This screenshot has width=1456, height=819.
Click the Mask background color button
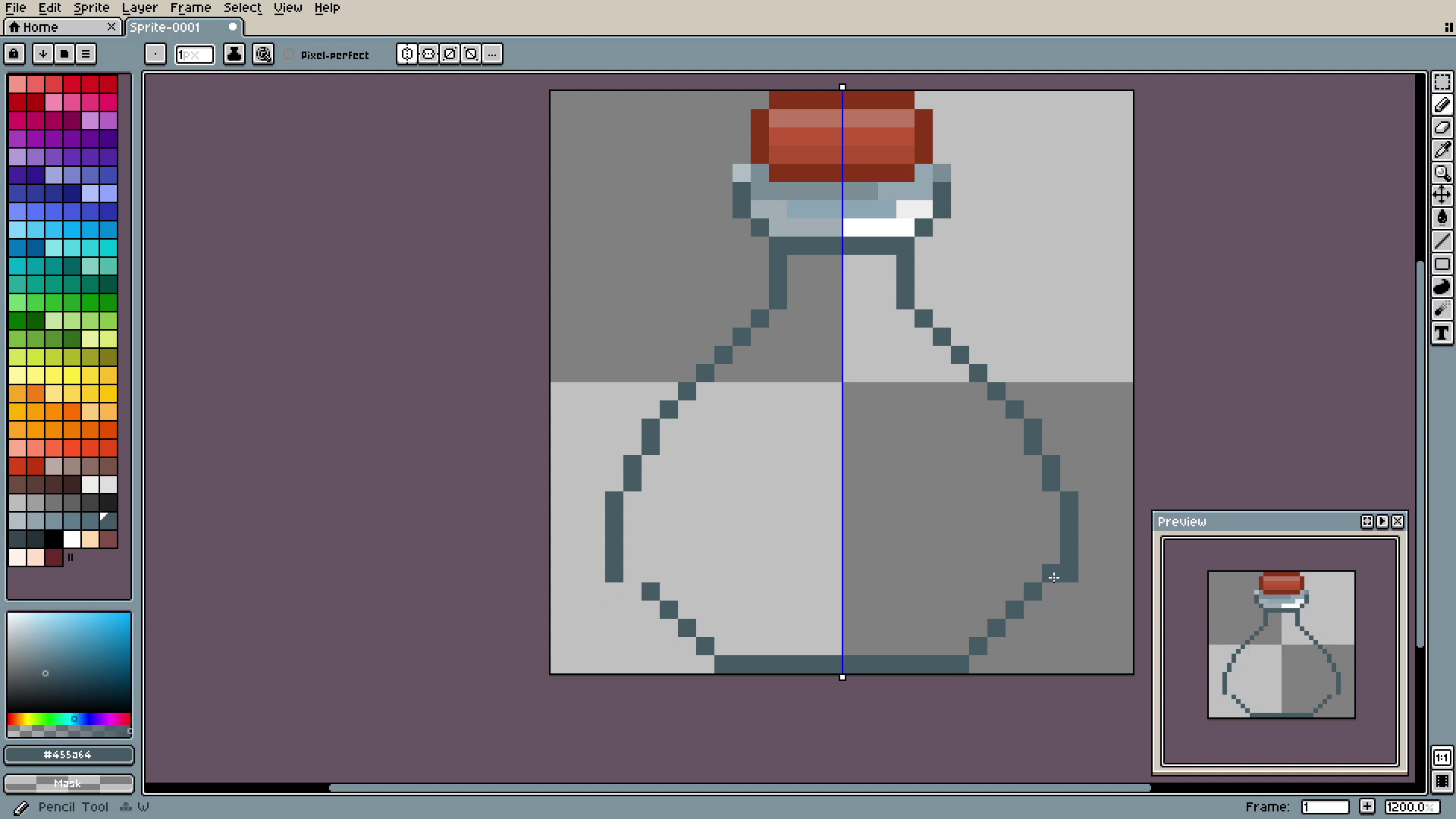click(68, 783)
